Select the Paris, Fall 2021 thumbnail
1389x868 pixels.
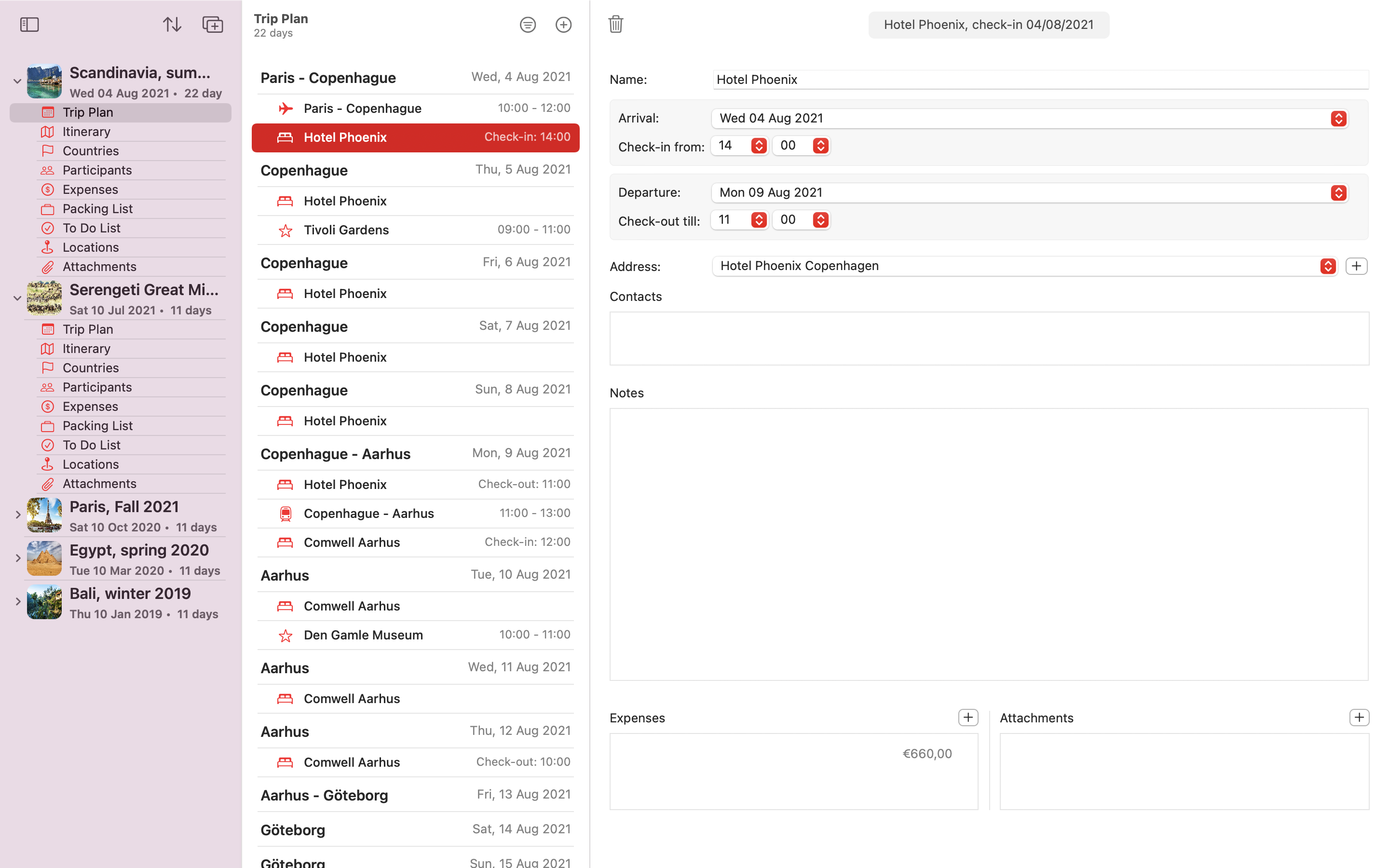tap(44, 515)
